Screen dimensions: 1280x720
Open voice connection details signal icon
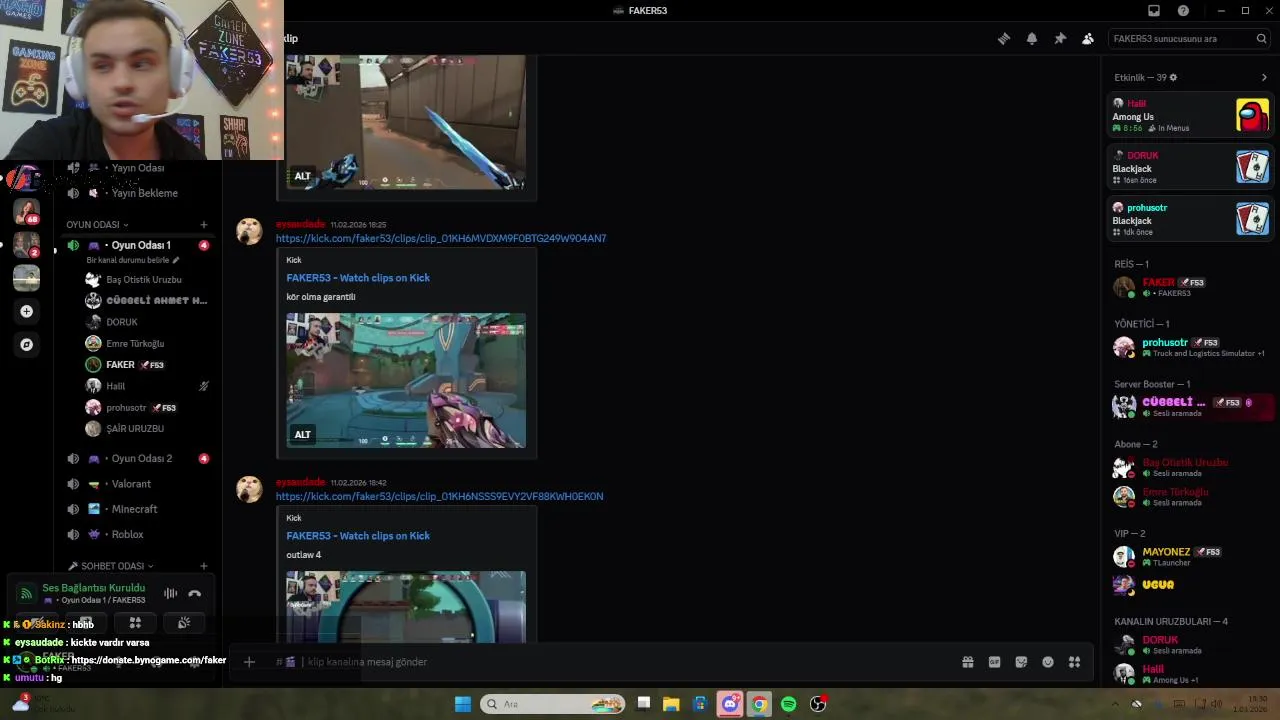click(x=26, y=593)
